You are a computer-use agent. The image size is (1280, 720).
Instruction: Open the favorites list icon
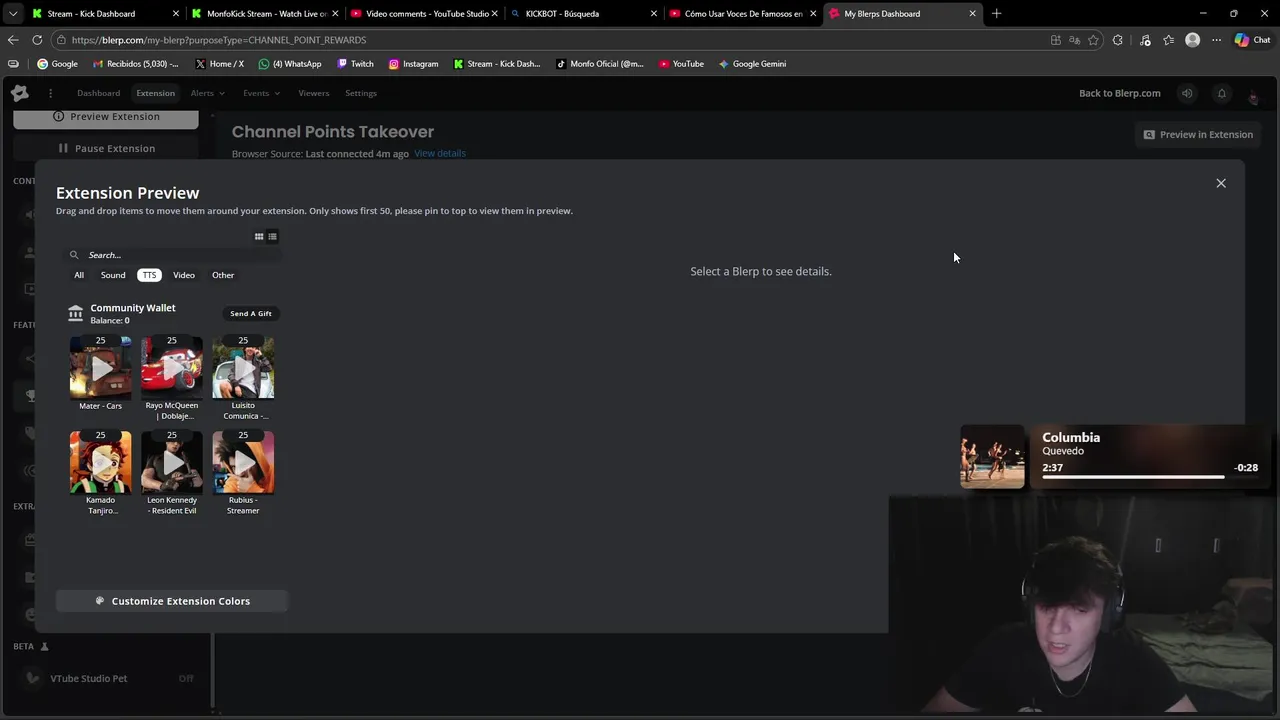tap(1168, 40)
